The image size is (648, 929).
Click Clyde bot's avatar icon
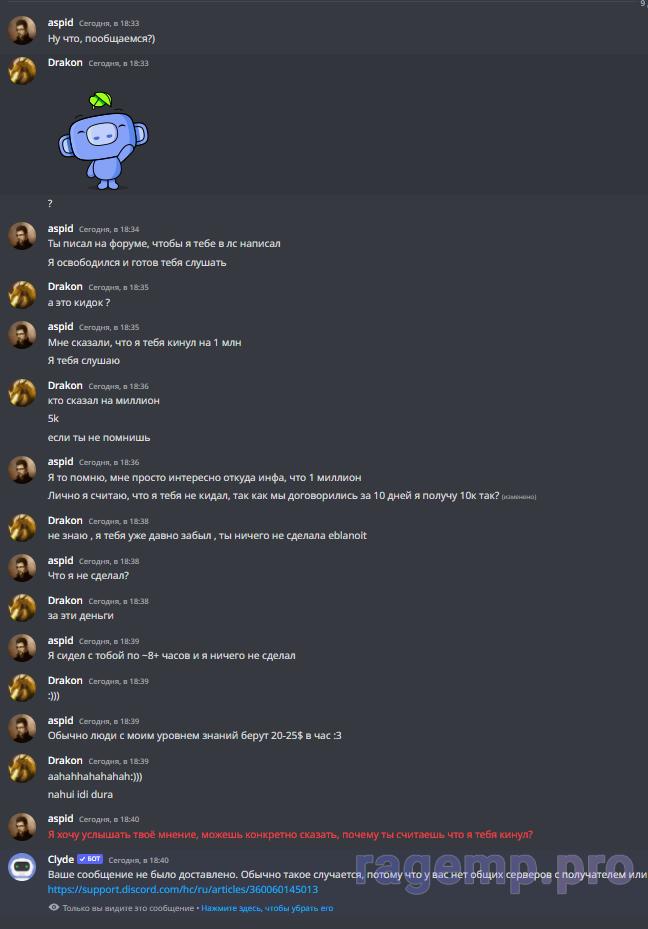point(22,867)
